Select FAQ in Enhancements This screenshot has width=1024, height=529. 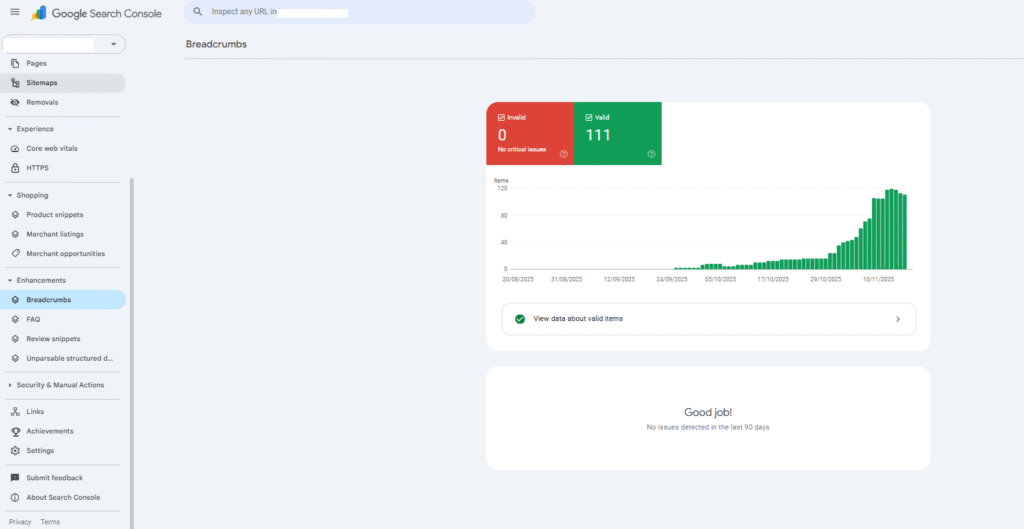pyautogui.click(x=33, y=319)
